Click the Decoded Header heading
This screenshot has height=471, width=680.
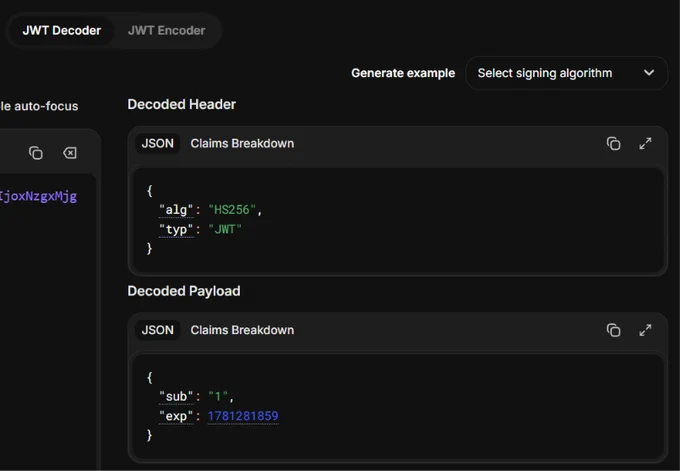(182, 105)
